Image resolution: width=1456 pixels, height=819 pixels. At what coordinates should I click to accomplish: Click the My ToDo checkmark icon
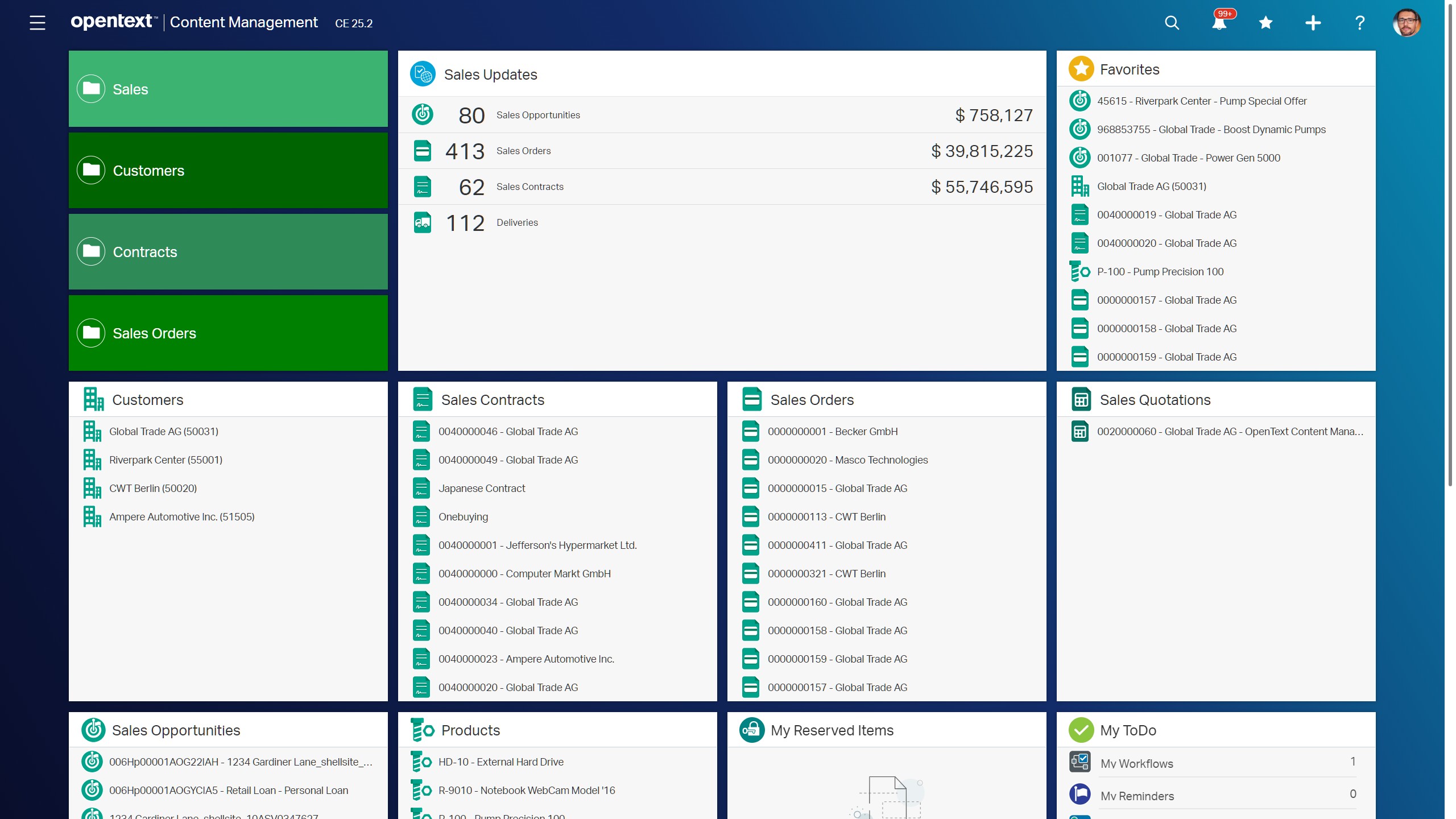[x=1081, y=730]
